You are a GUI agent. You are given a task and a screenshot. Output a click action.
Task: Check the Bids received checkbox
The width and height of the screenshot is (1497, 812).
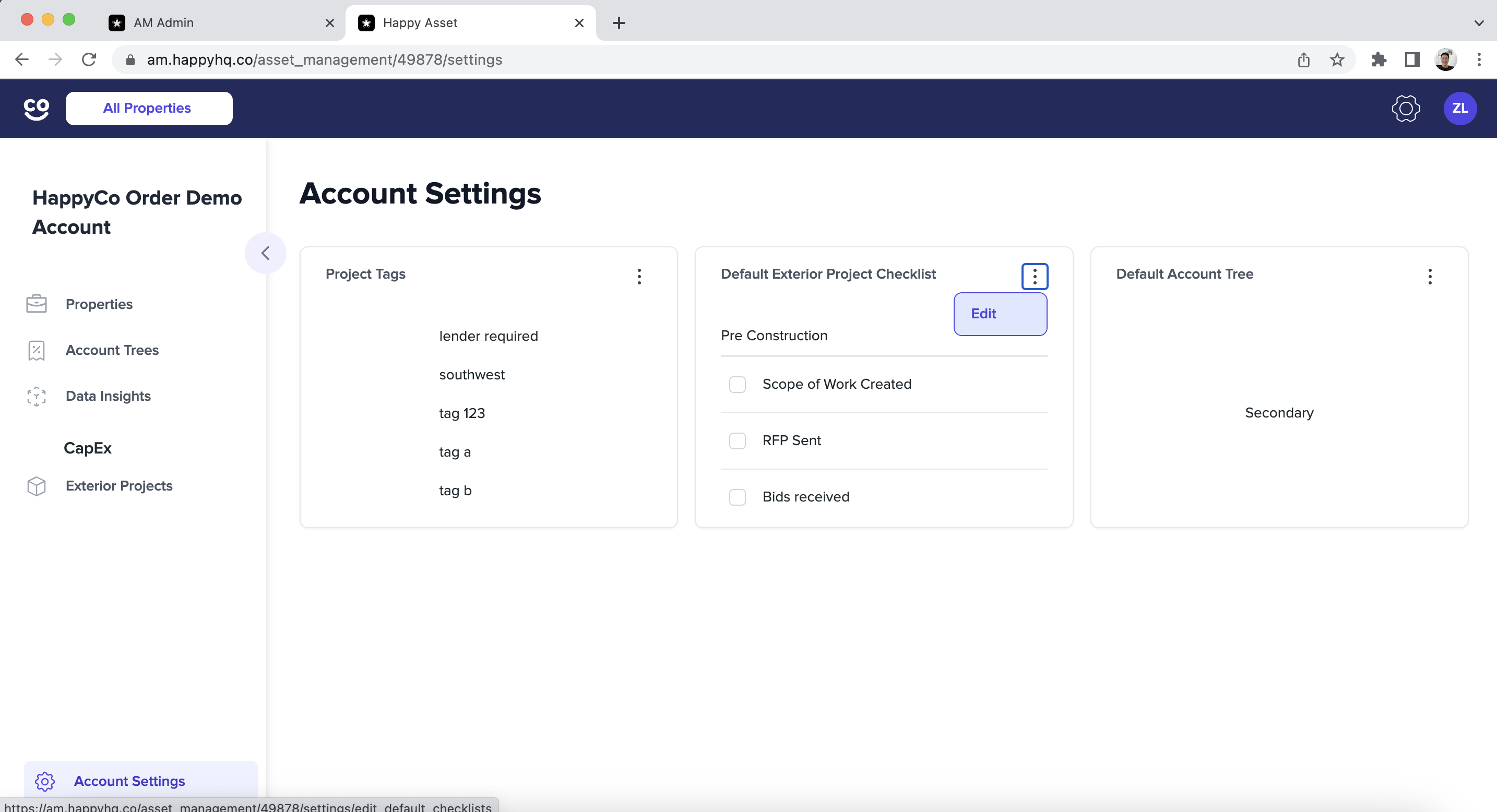click(x=738, y=497)
